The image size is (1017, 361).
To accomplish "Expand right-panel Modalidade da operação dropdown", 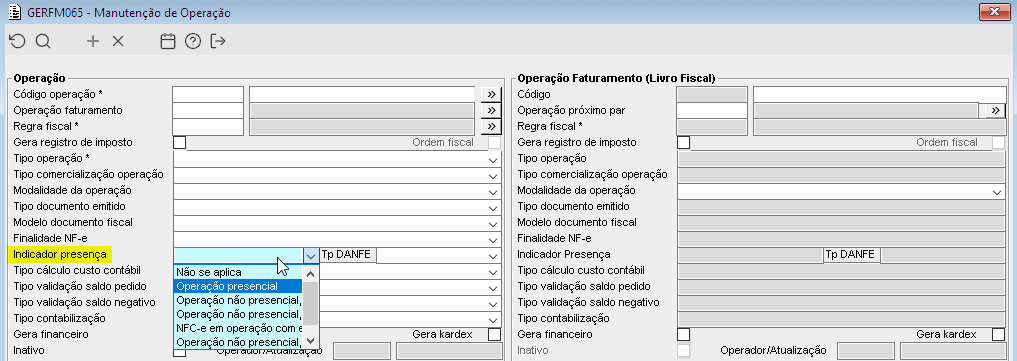I will (997, 191).
